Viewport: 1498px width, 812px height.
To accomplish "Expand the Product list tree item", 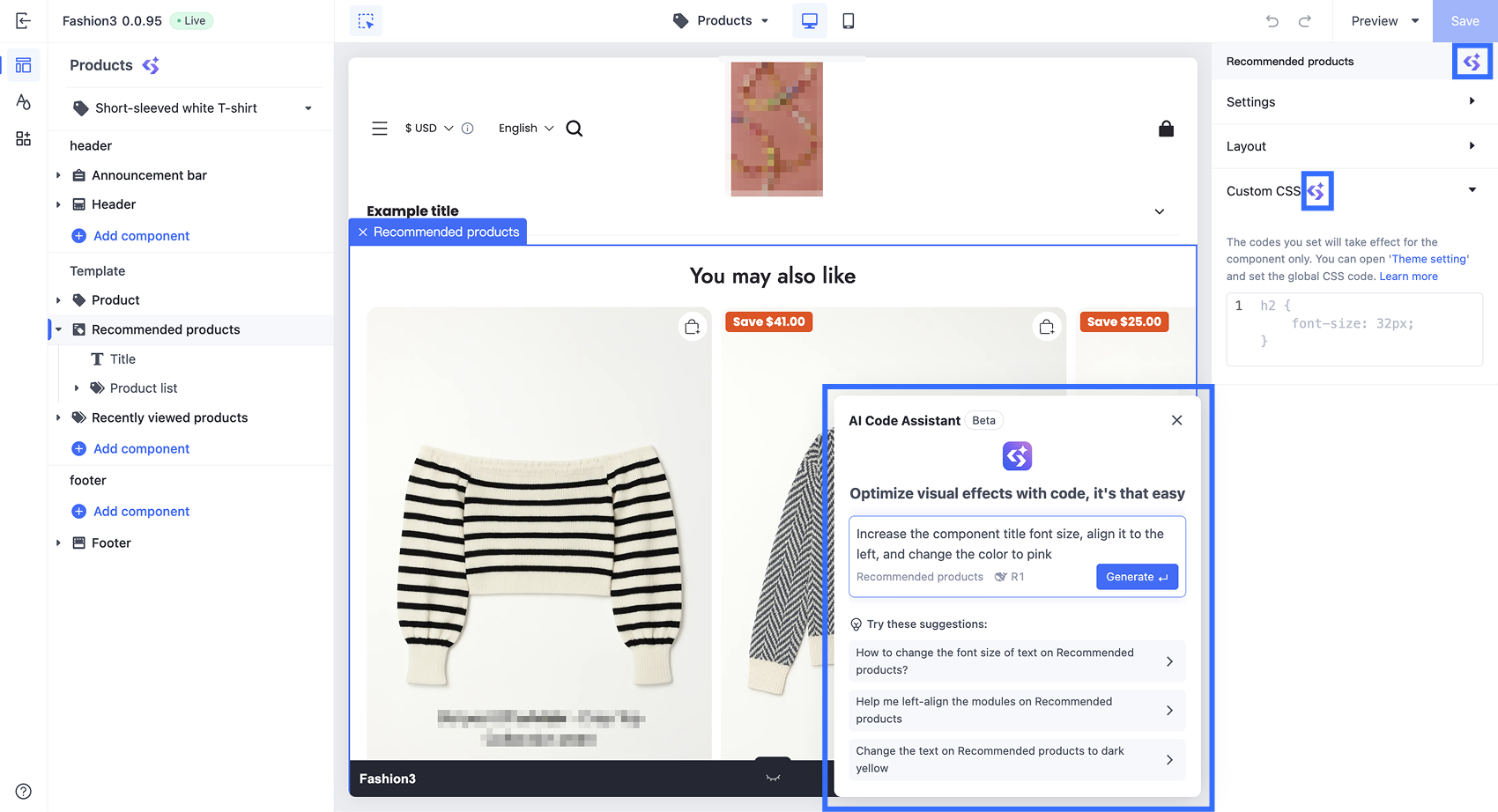I will 77,388.
